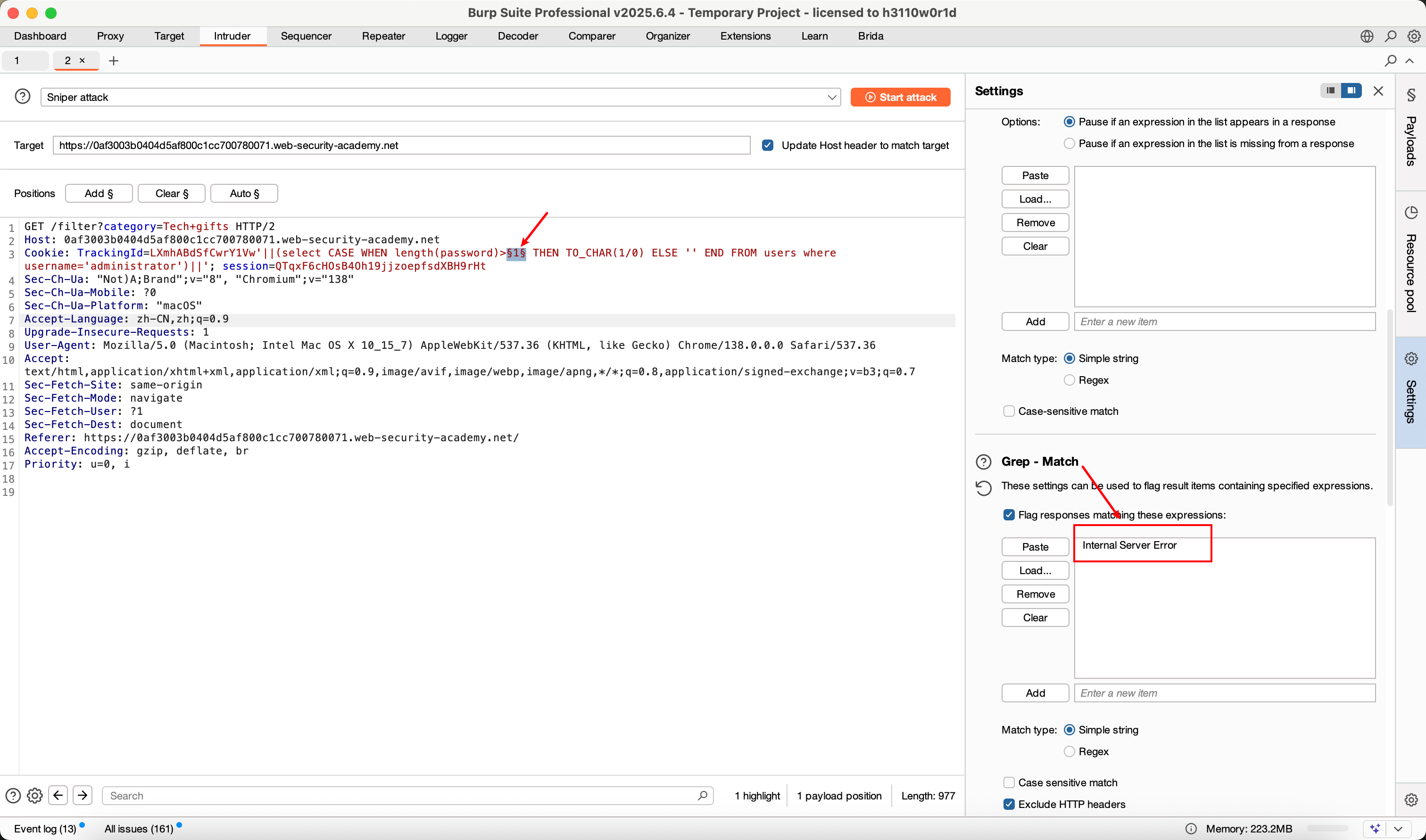
Task: Click the upper Paste button under Options
Action: (1036, 176)
